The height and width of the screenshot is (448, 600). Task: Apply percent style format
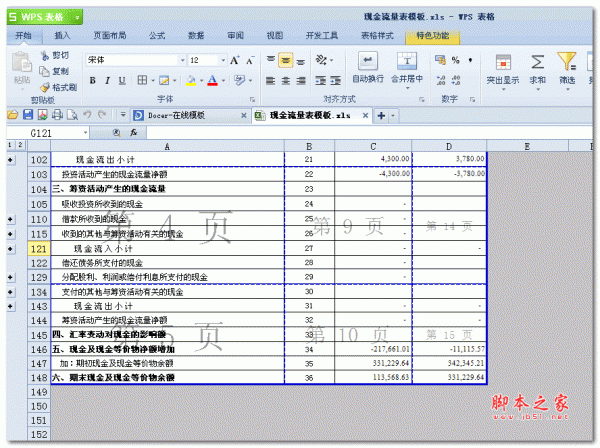455,60
